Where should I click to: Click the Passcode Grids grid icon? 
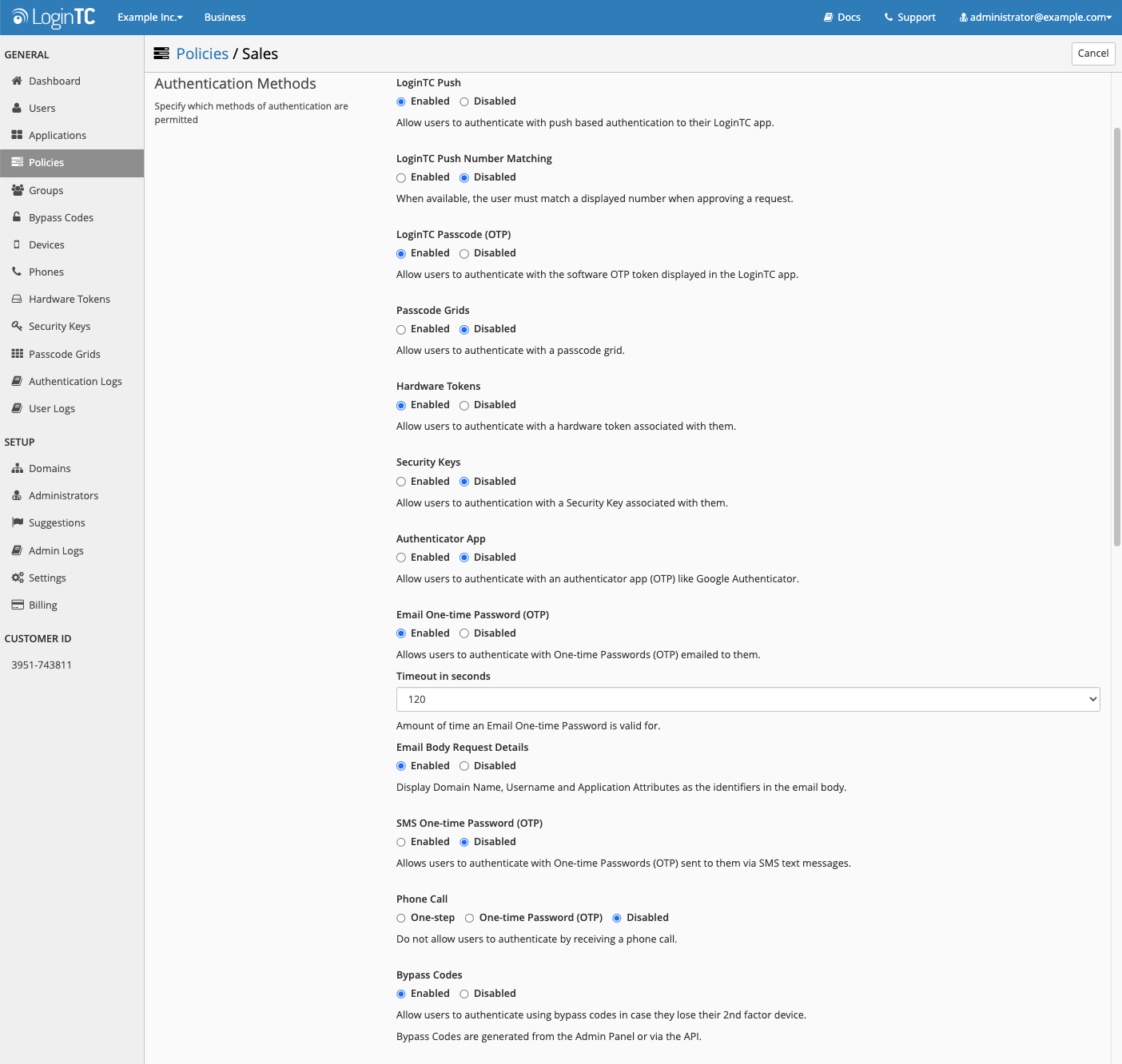17,354
